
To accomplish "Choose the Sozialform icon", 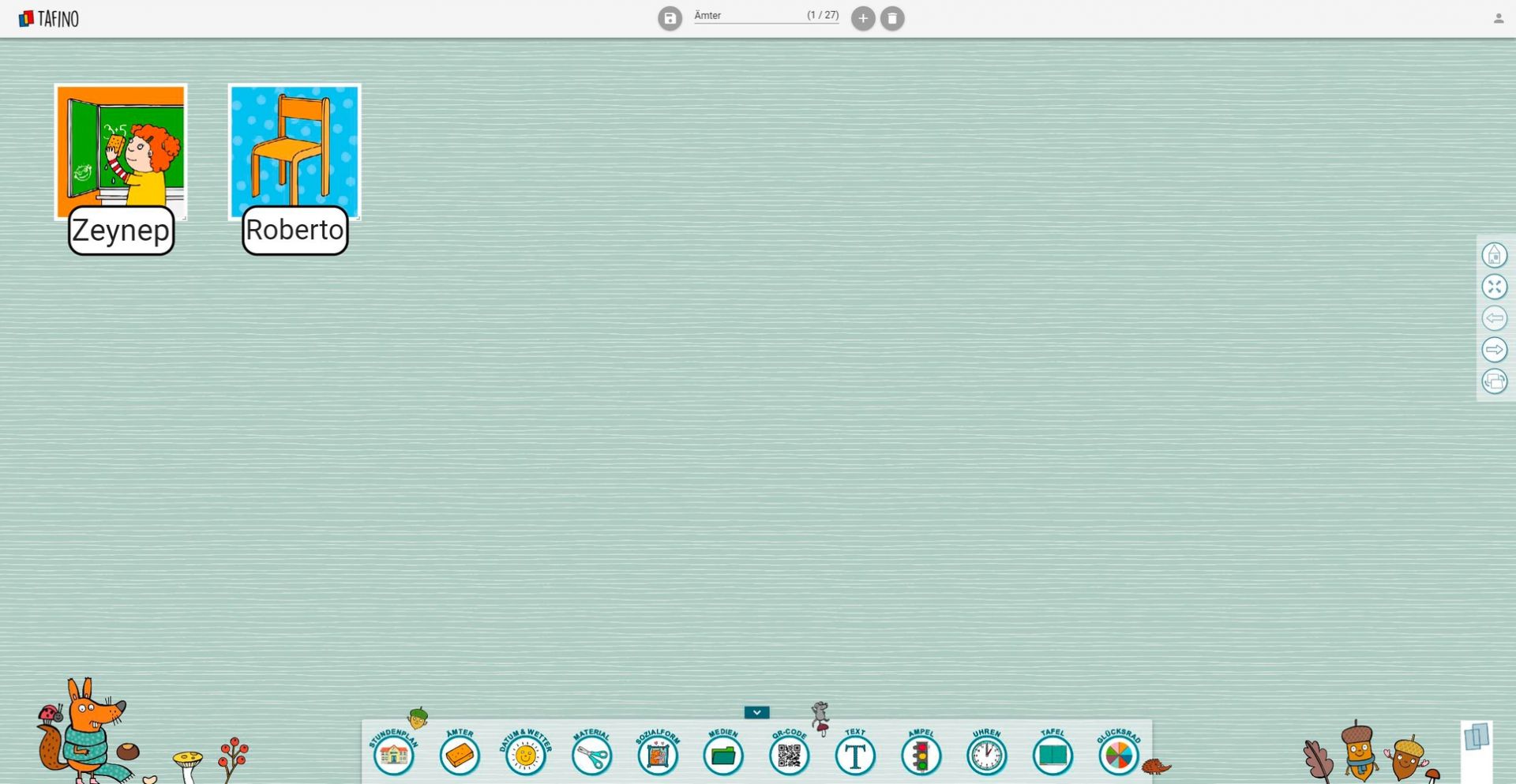I will click(x=657, y=755).
